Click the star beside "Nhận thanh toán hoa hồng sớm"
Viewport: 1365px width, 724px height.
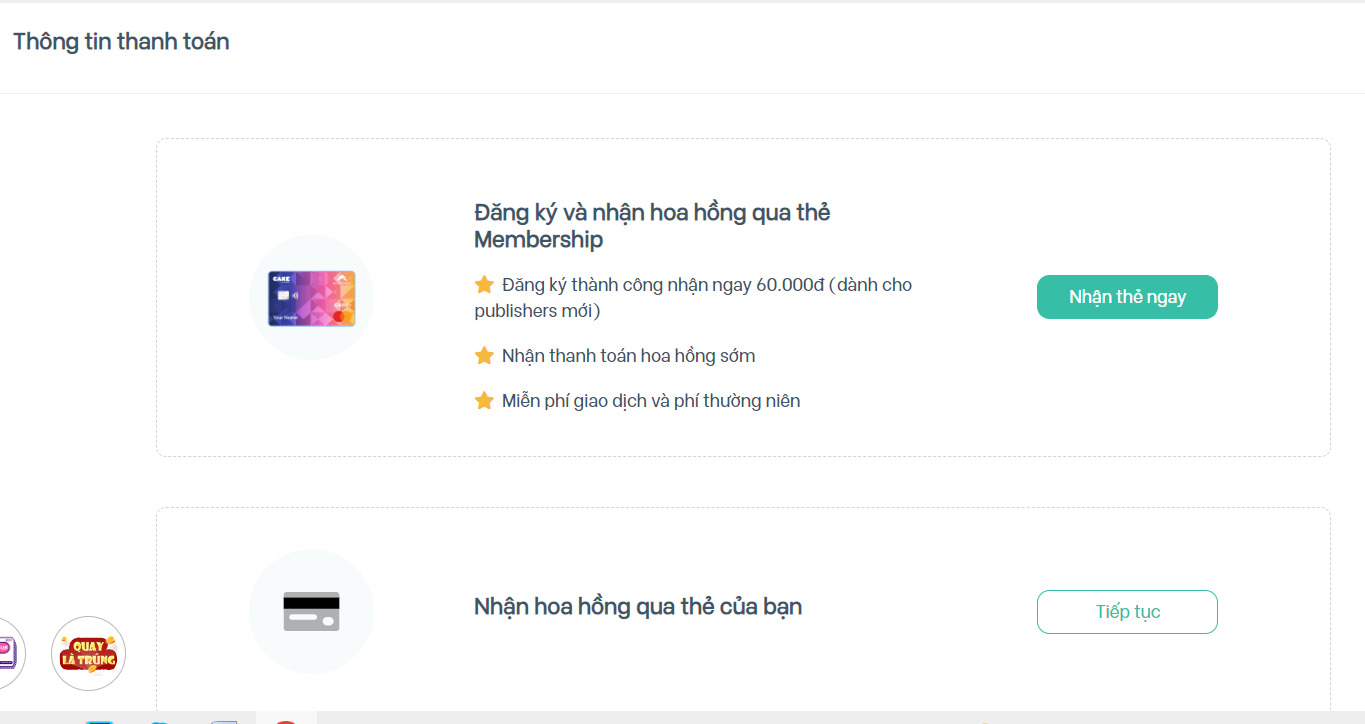[484, 354]
